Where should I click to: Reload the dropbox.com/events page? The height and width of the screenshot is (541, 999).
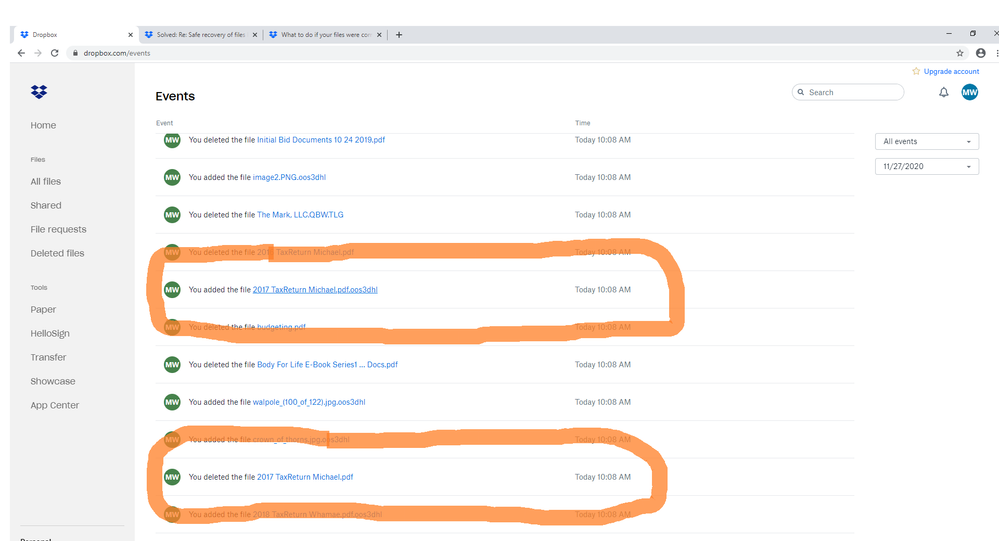pyautogui.click(x=54, y=53)
